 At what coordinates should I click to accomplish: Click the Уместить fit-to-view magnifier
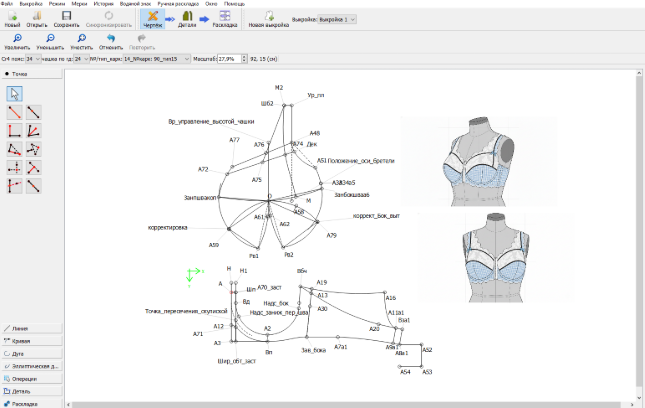point(82,38)
